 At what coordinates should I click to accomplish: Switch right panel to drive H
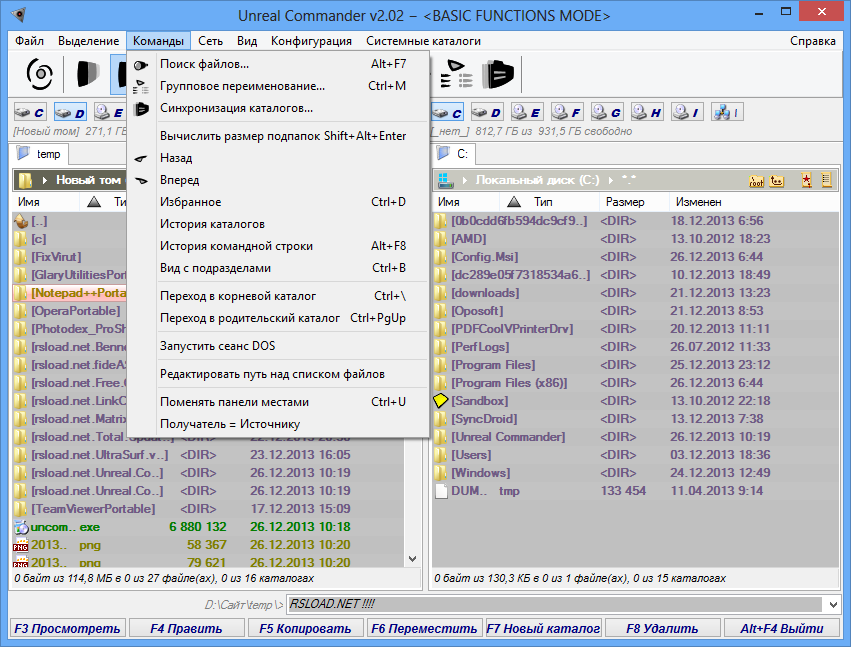[x=647, y=112]
